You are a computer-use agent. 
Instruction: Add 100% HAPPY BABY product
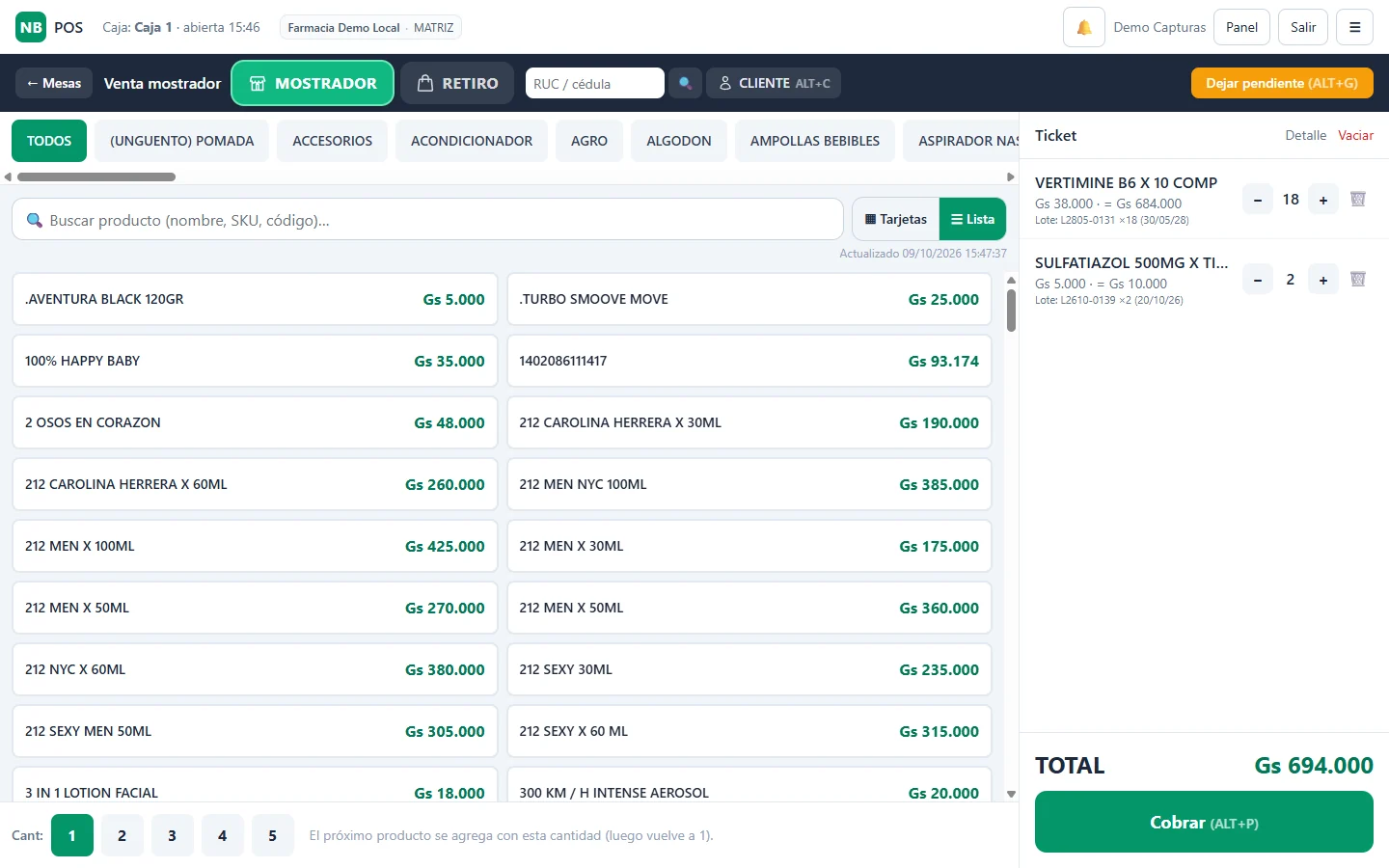pos(255,361)
